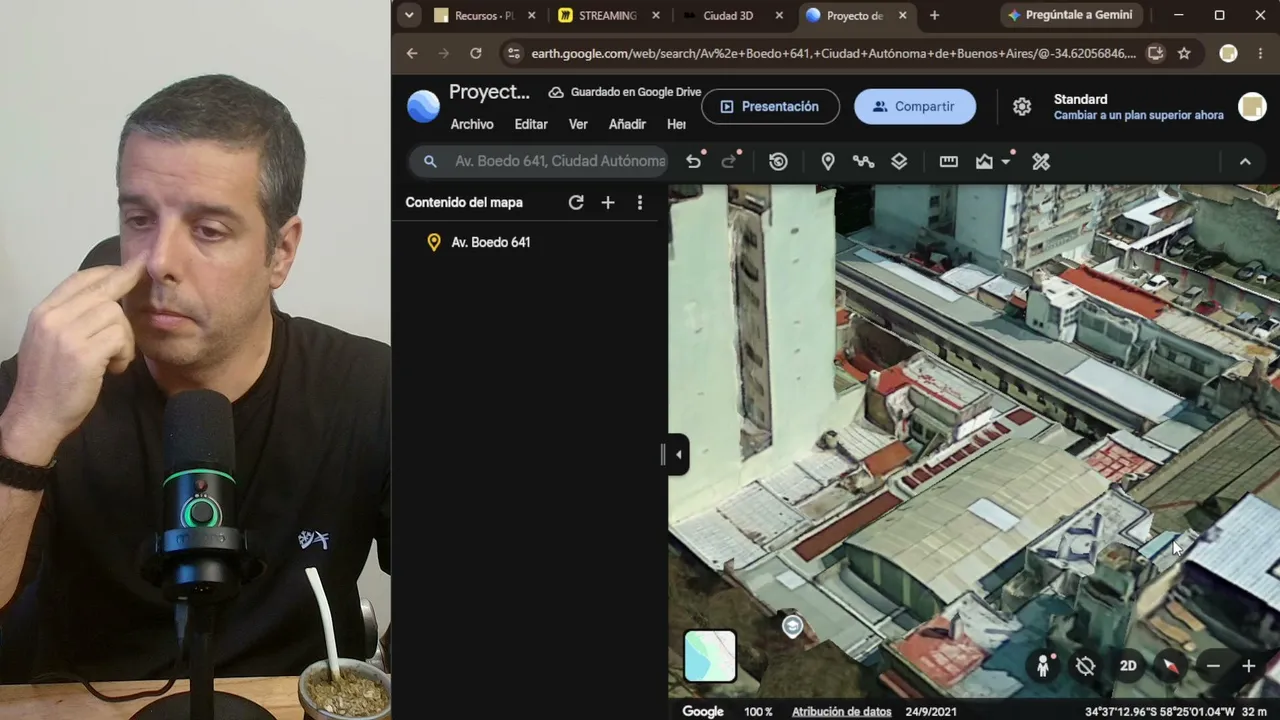The width and height of the screenshot is (1280, 720).
Task: Open map contents more options menu
Action: pos(640,202)
